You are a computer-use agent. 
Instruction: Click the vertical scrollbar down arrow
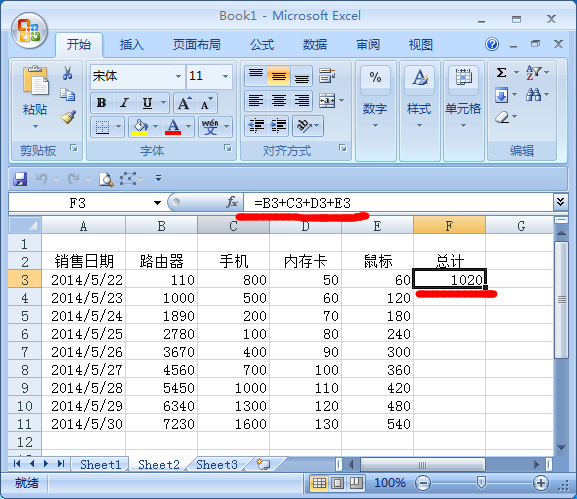pyautogui.click(x=561, y=447)
